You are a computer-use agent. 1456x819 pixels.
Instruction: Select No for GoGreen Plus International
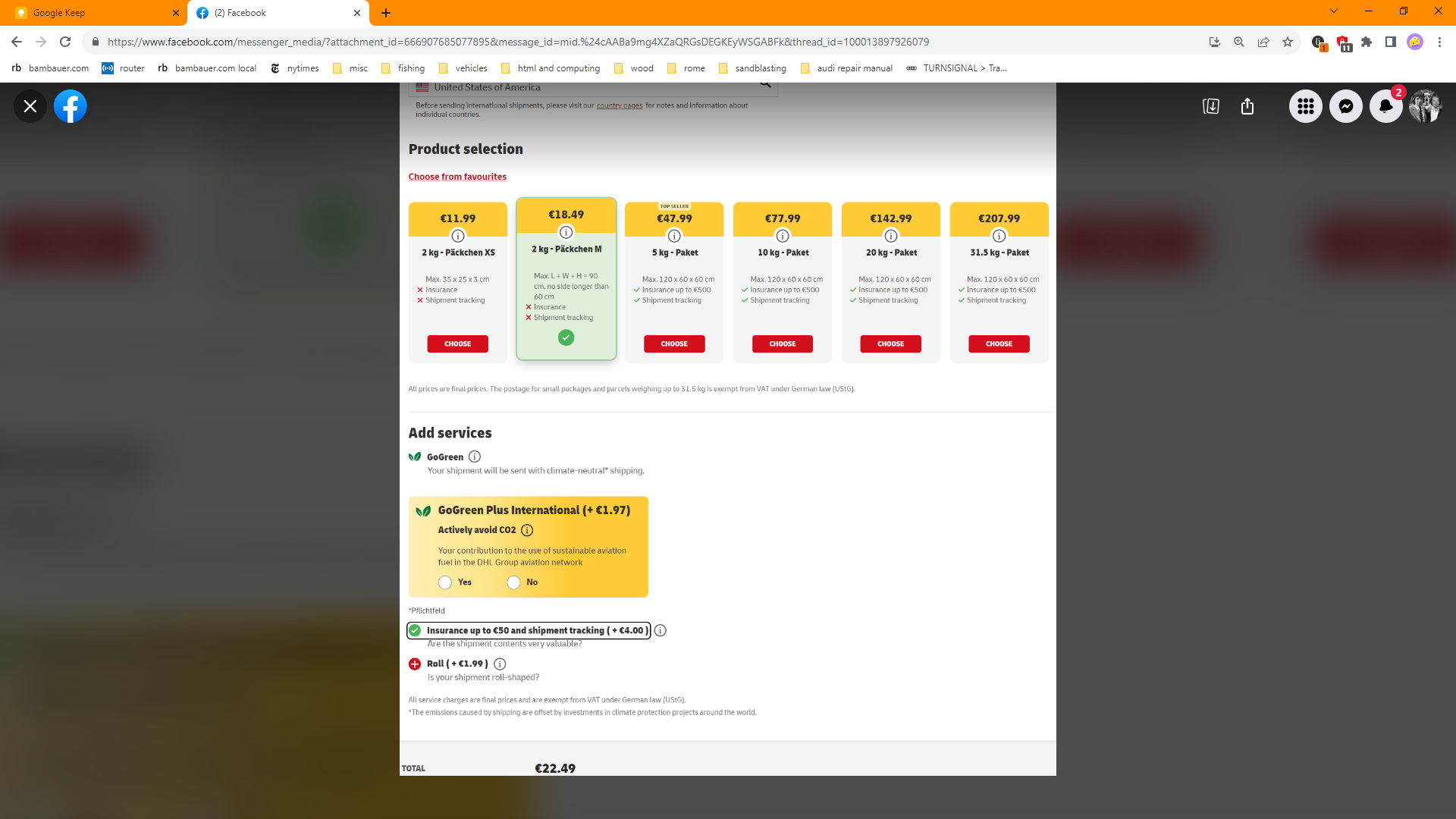coord(514,582)
